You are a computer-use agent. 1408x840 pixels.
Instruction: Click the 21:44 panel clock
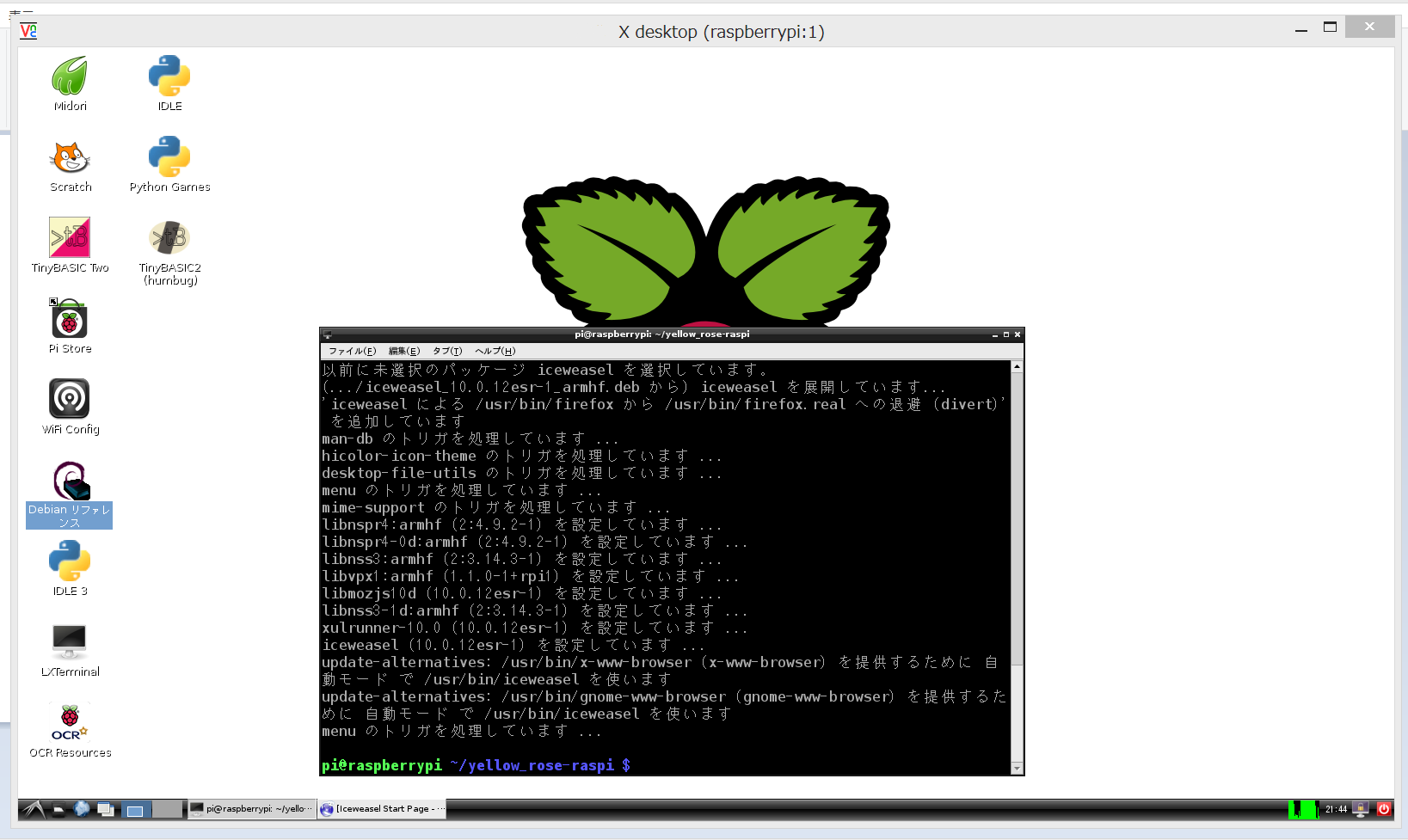click(x=1336, y=809)
